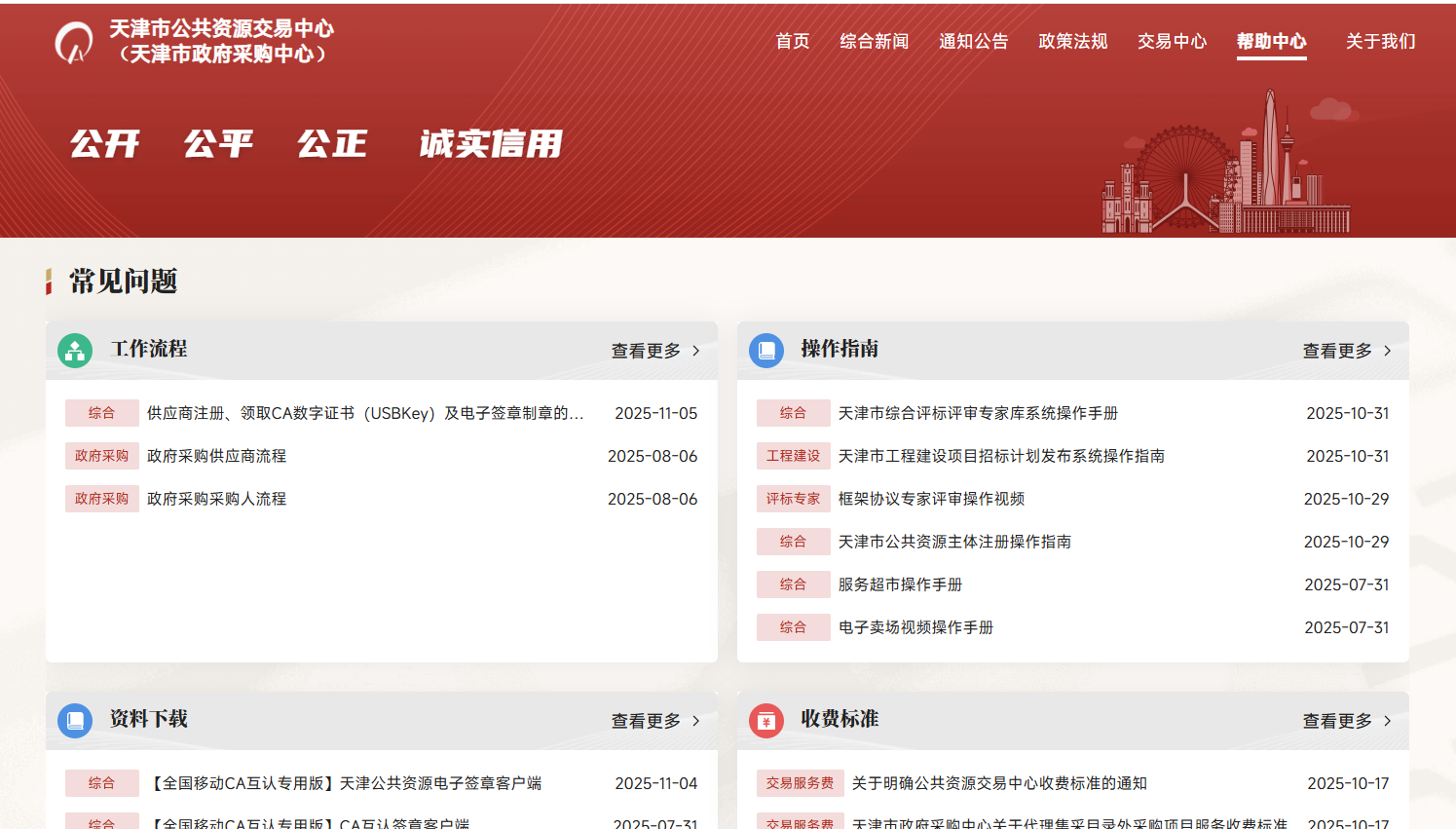
Task: Open the 帮助中心 menu item
Action: (1271, 41)
